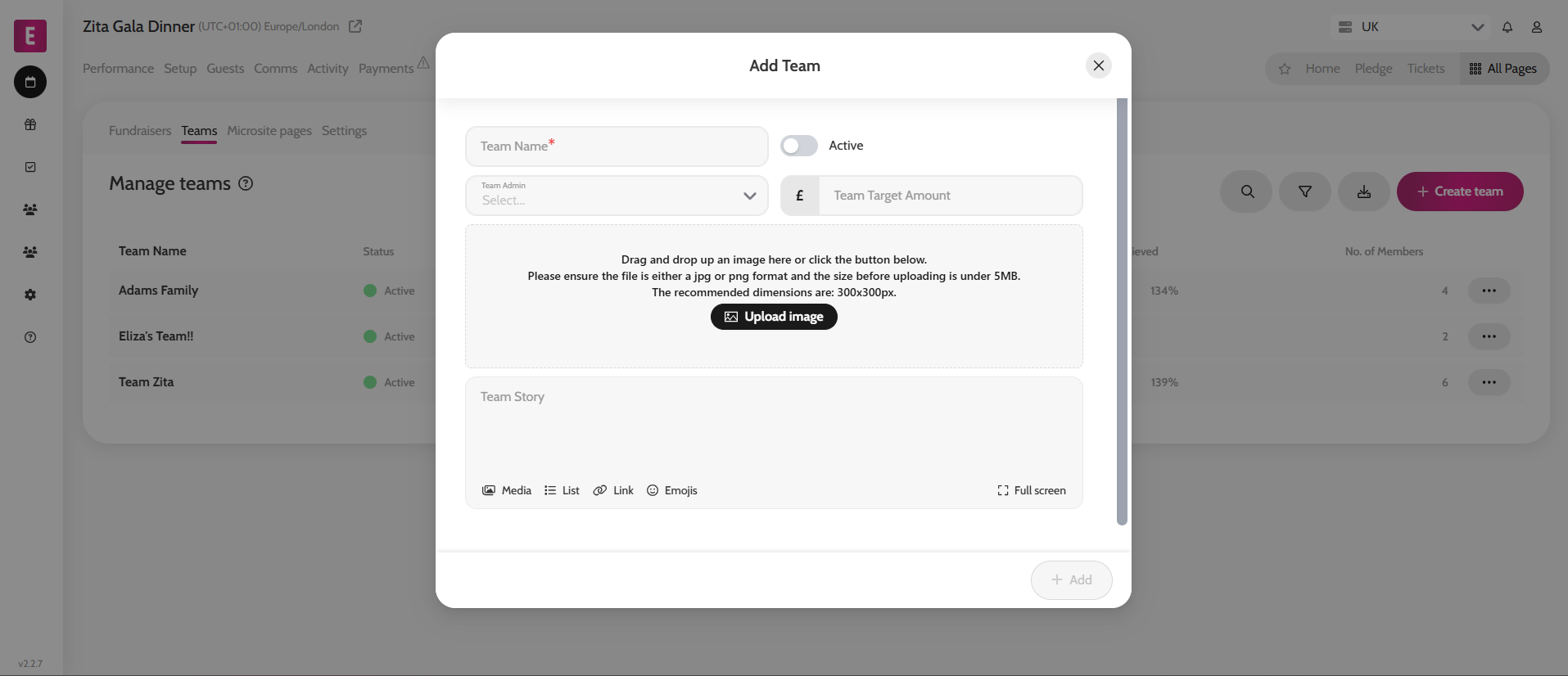Open the Team Admin dropdown
Image resolution: width=1568 pixels, height=676 pixels.
tap(617, 196)
